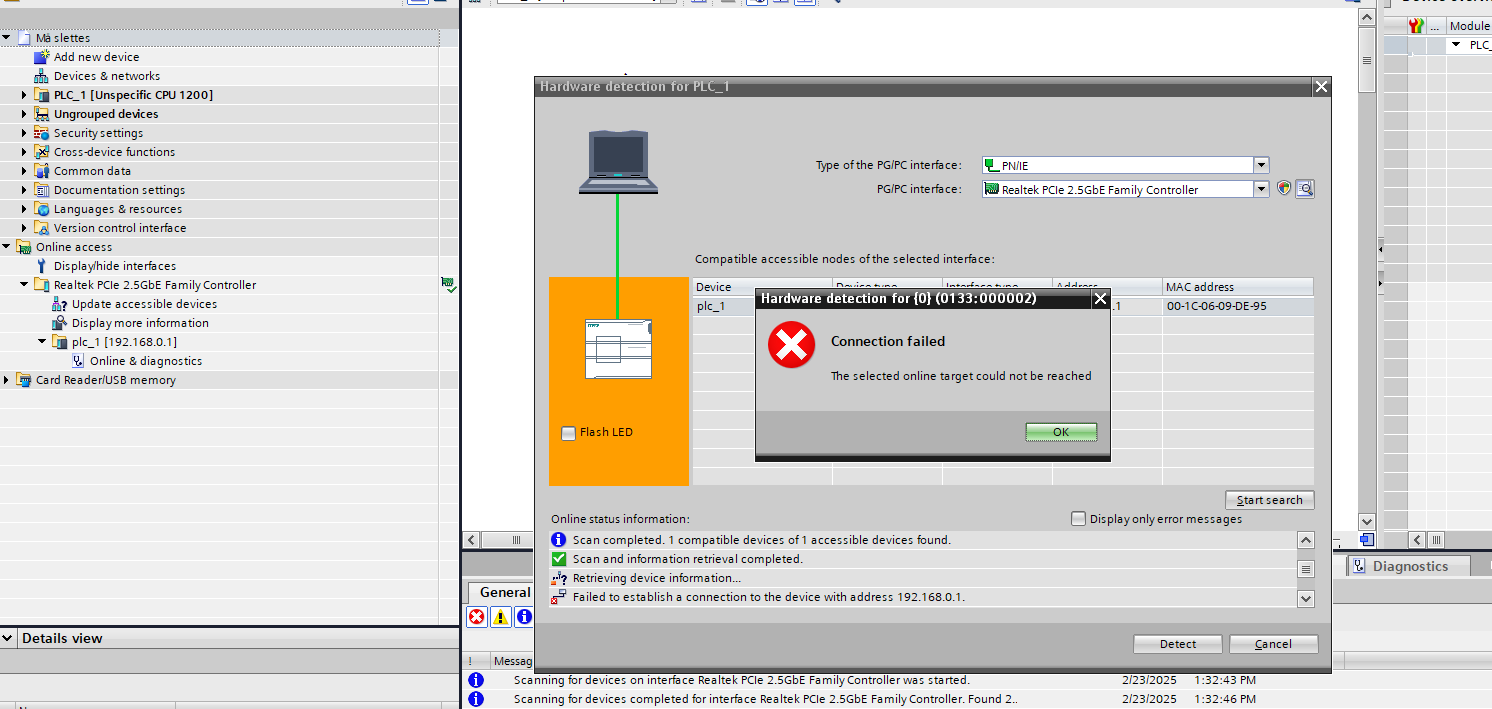Click the Start search button

click(1269, 500)
